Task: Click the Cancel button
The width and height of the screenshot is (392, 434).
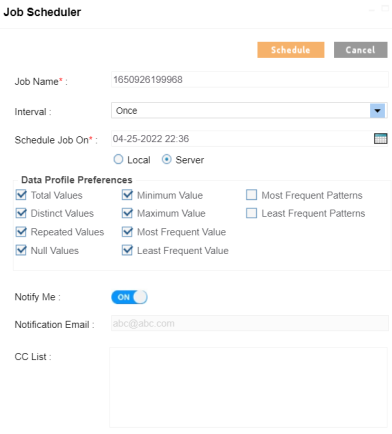Action: pyautogui.click(x=361, y=50)
